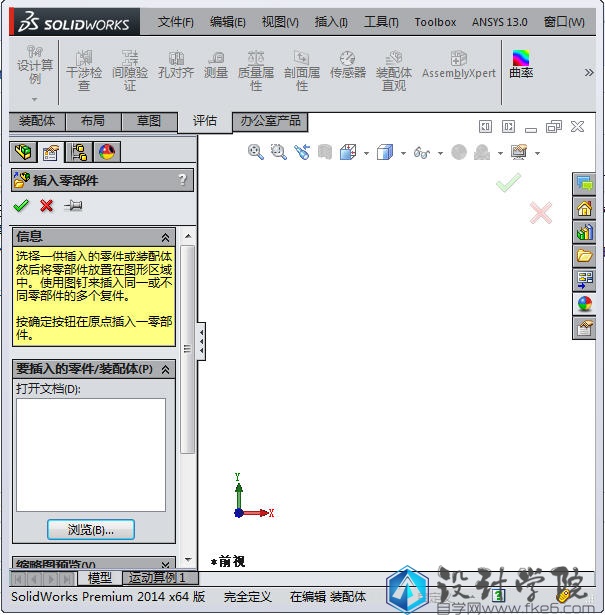Collapse the 信息 section
The height and width of the screenshot is (615, 605).
click(166, 237)
